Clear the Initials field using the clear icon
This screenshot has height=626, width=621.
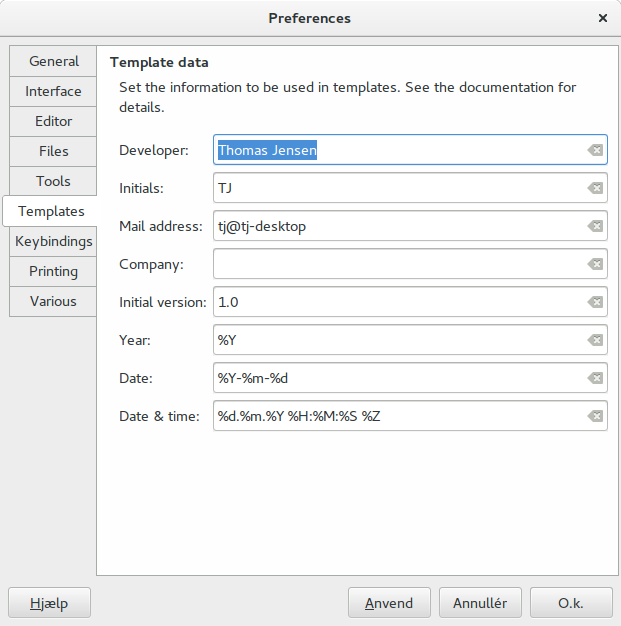(595, 188)
